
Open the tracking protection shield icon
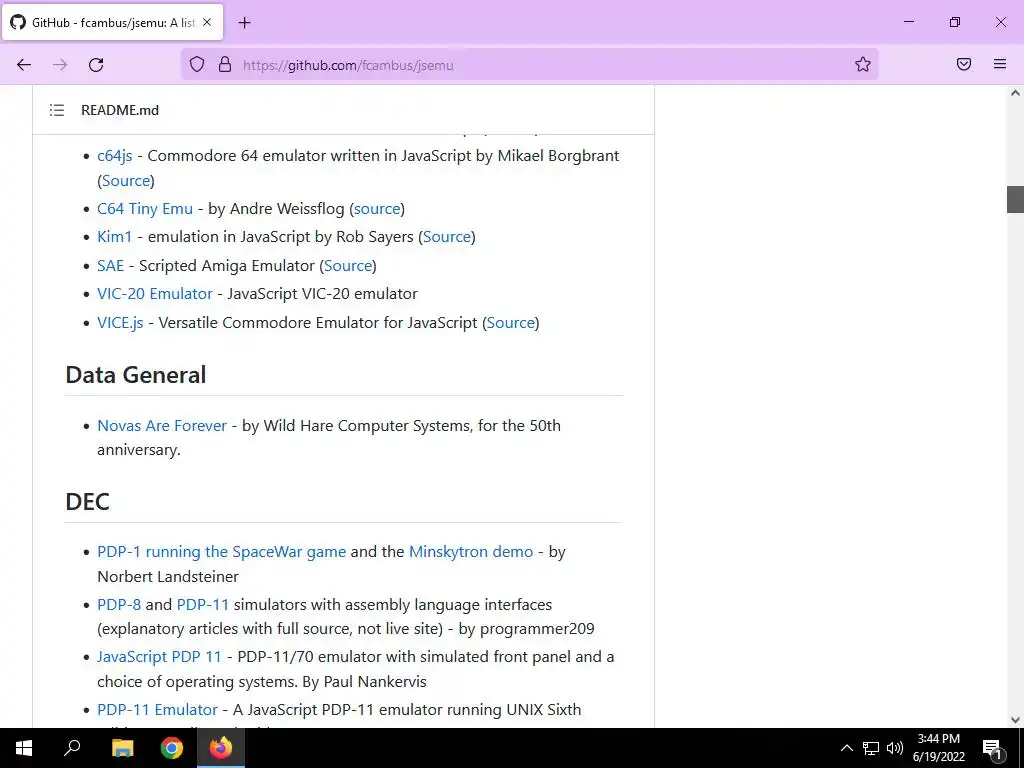tap(197, 64)
